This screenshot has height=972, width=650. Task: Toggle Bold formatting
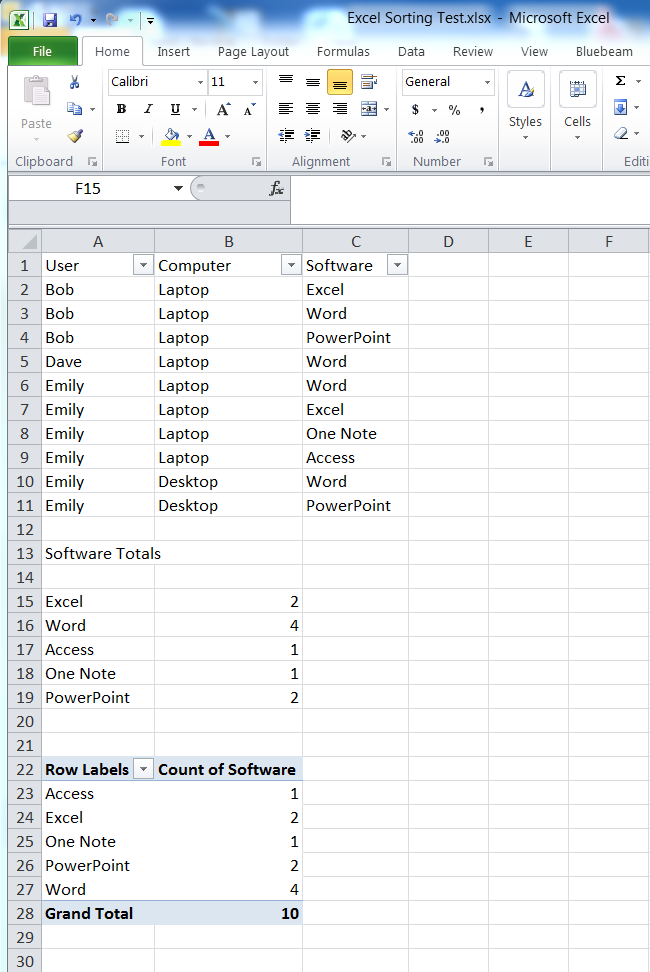point(121,109)
